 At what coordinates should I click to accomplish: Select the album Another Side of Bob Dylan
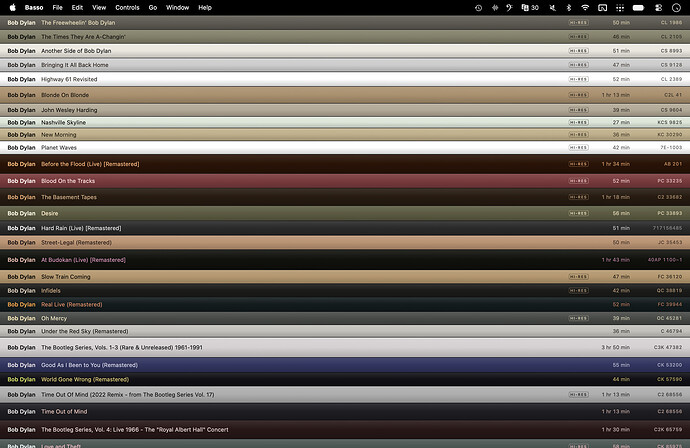coord(345,51)
